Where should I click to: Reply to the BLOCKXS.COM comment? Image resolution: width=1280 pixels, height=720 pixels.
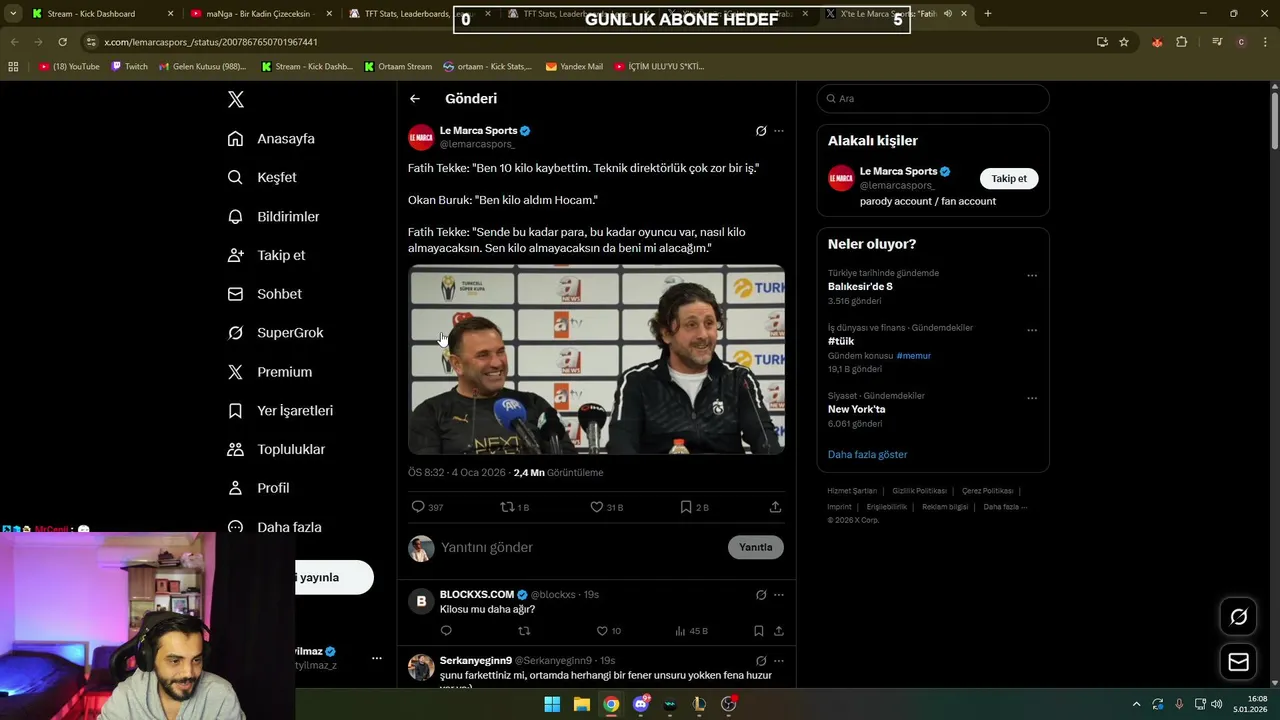(446, 631)
